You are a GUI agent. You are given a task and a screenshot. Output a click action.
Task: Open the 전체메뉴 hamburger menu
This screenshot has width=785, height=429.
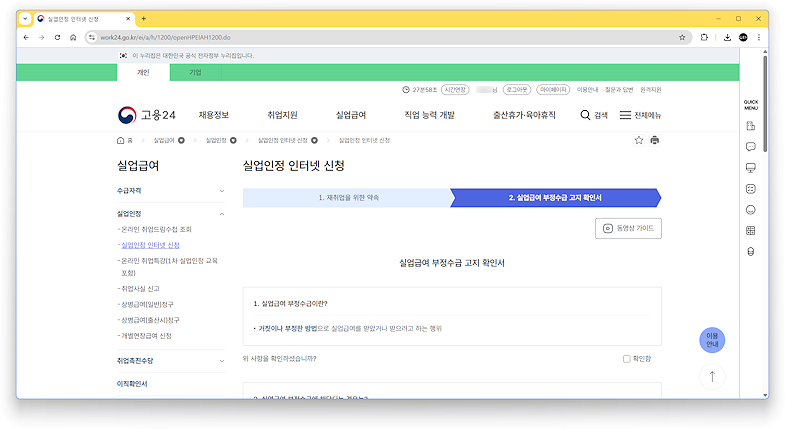tap(640, 115)
